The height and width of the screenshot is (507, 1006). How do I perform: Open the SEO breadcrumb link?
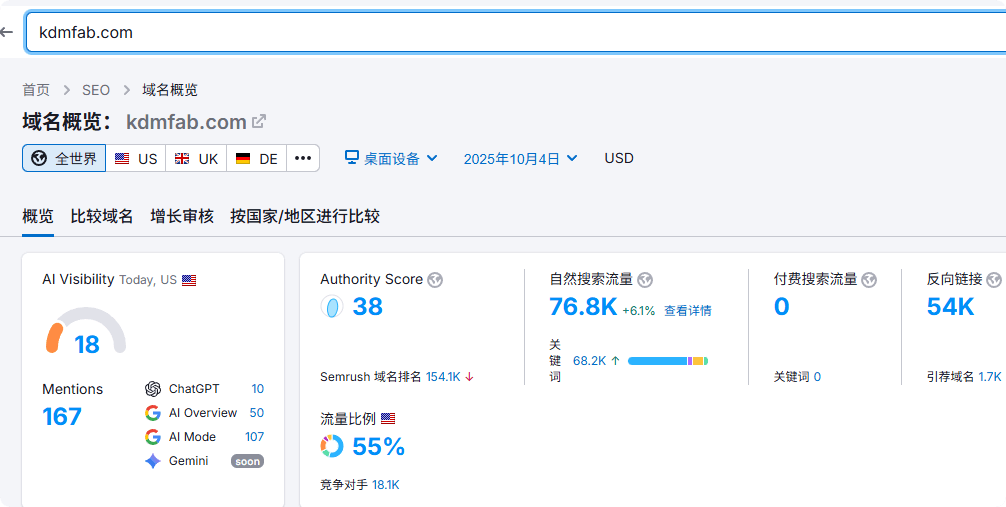pyautogui.click(x=96, y=90)
